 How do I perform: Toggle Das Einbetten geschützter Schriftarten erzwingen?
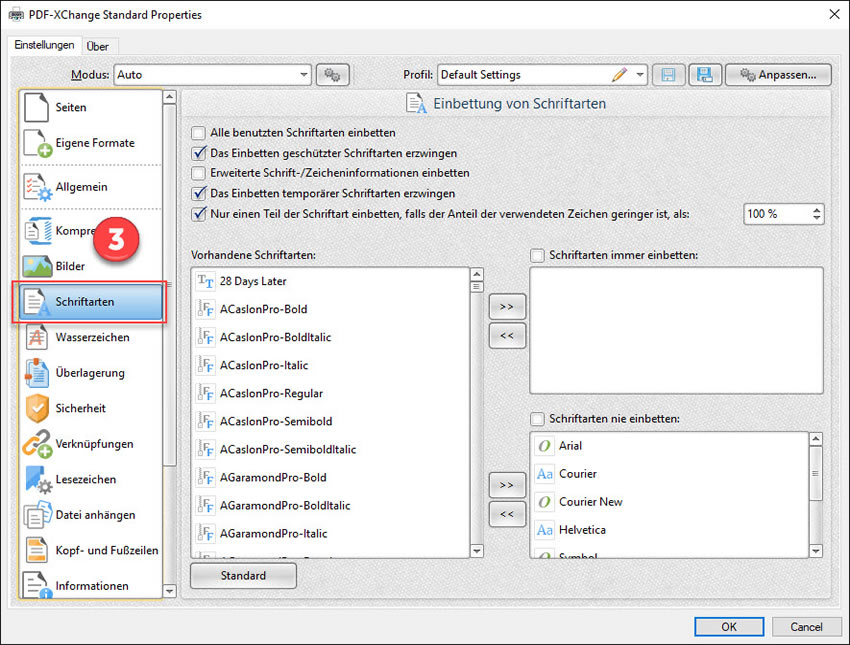click(199, 153)
